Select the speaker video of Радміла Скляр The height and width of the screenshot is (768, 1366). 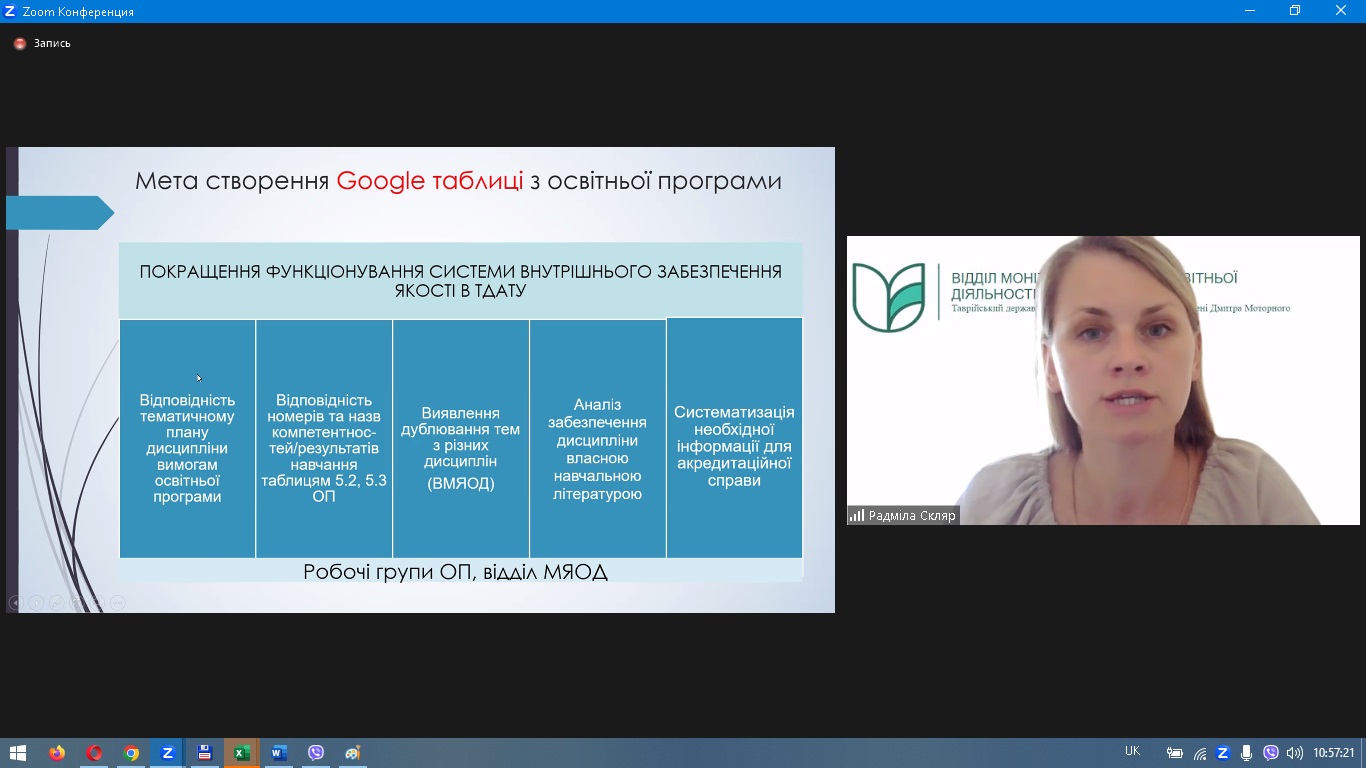(1103, 380)
